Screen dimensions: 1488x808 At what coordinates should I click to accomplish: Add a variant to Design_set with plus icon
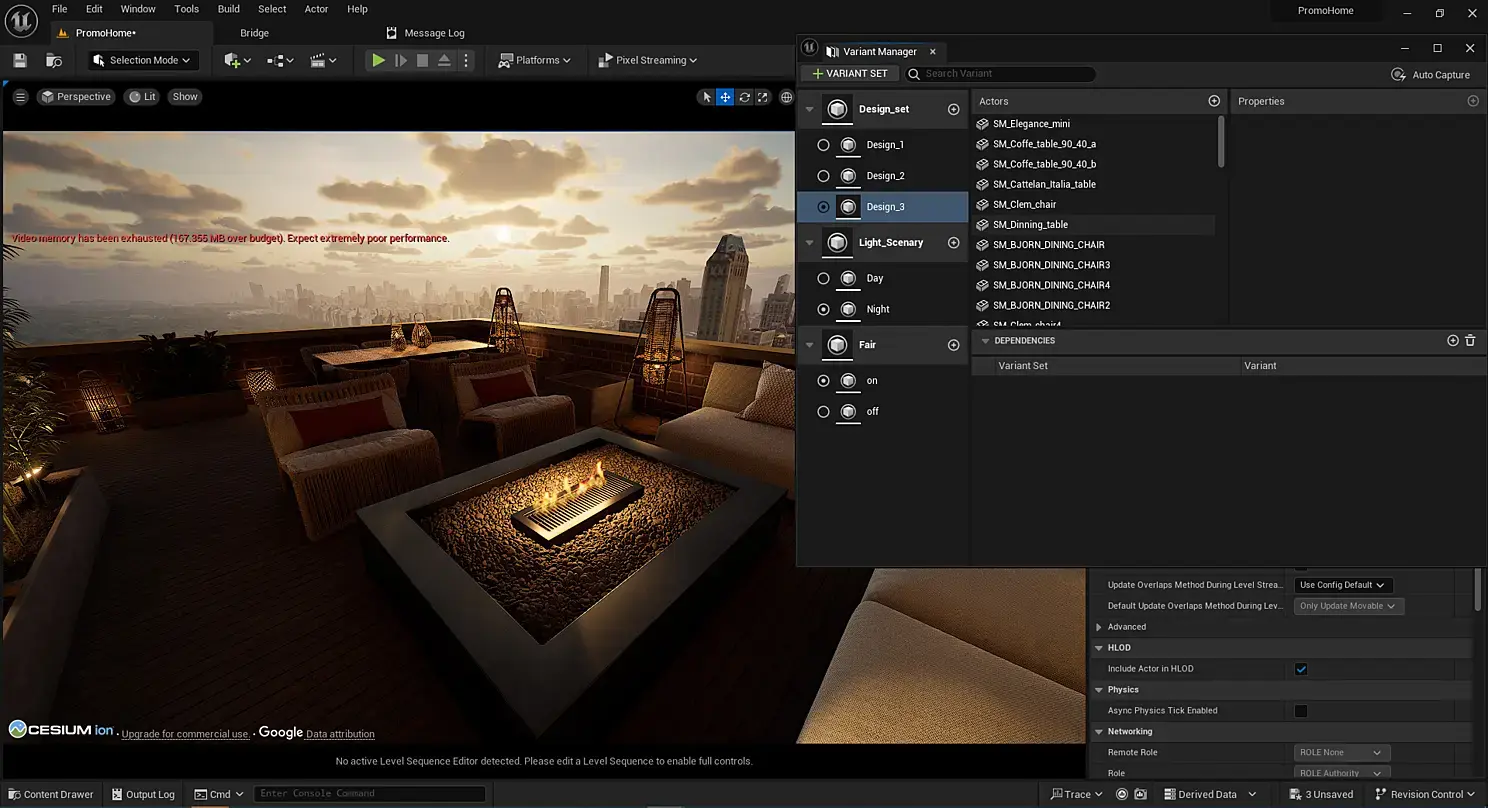(953, 109)
